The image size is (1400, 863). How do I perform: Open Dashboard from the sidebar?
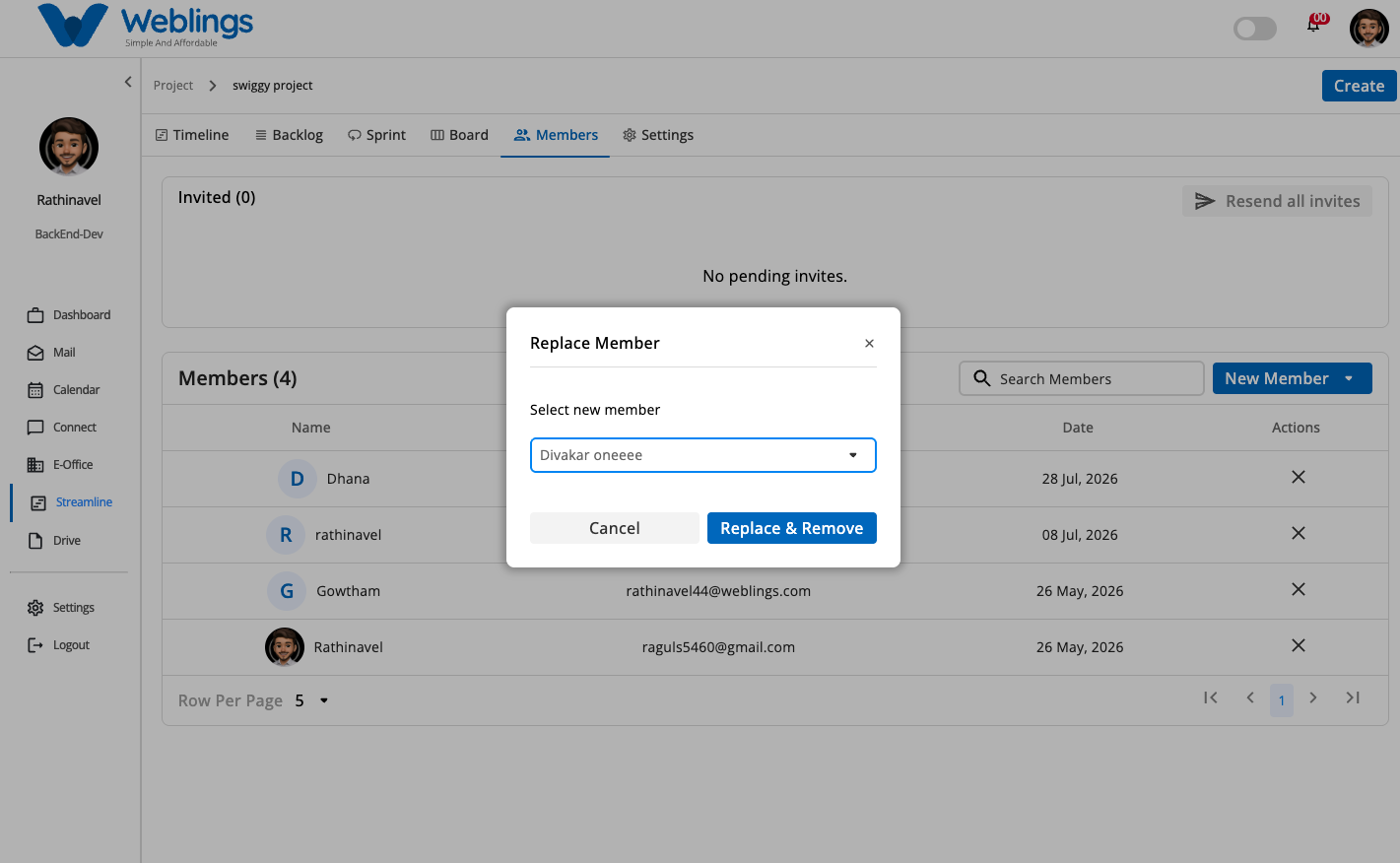tap(69, 315)
